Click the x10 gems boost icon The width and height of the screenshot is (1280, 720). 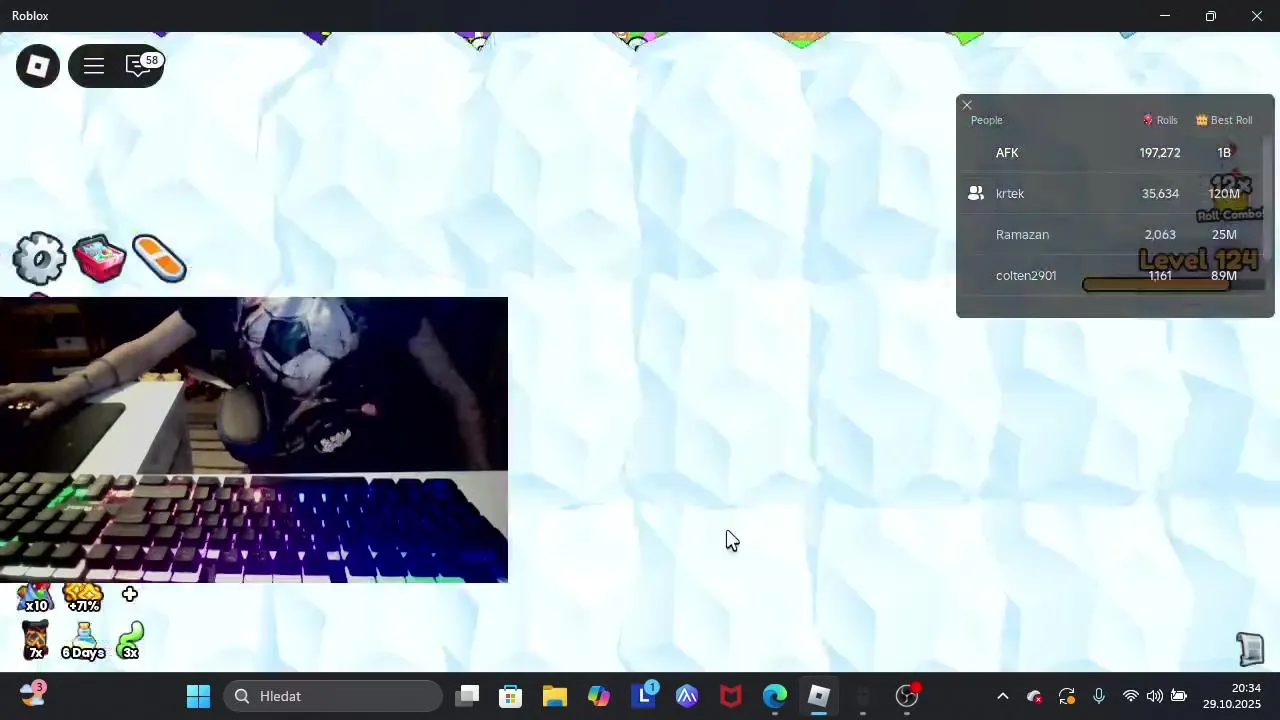[35, 597]
